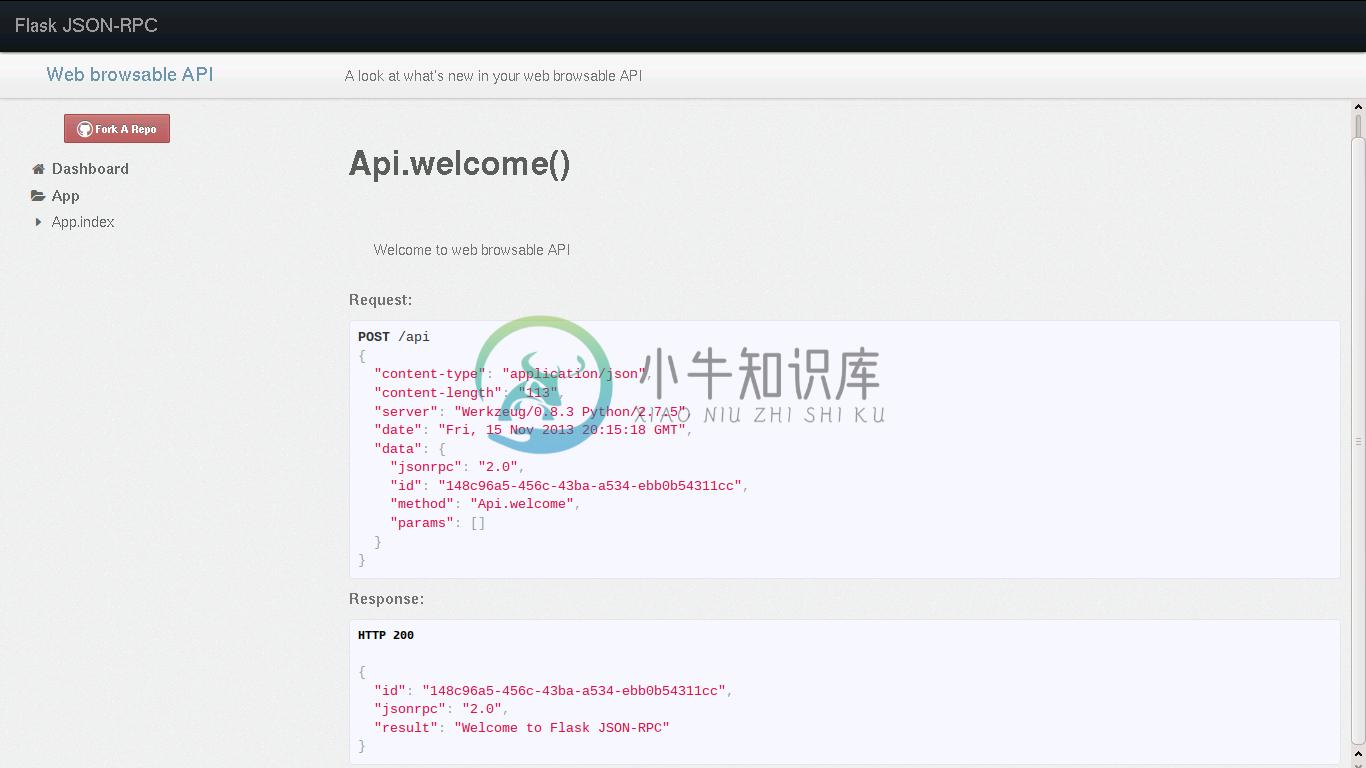The image size is (1366, 768).
Task: Click the response "result" value text
Action: pos(562,728)
